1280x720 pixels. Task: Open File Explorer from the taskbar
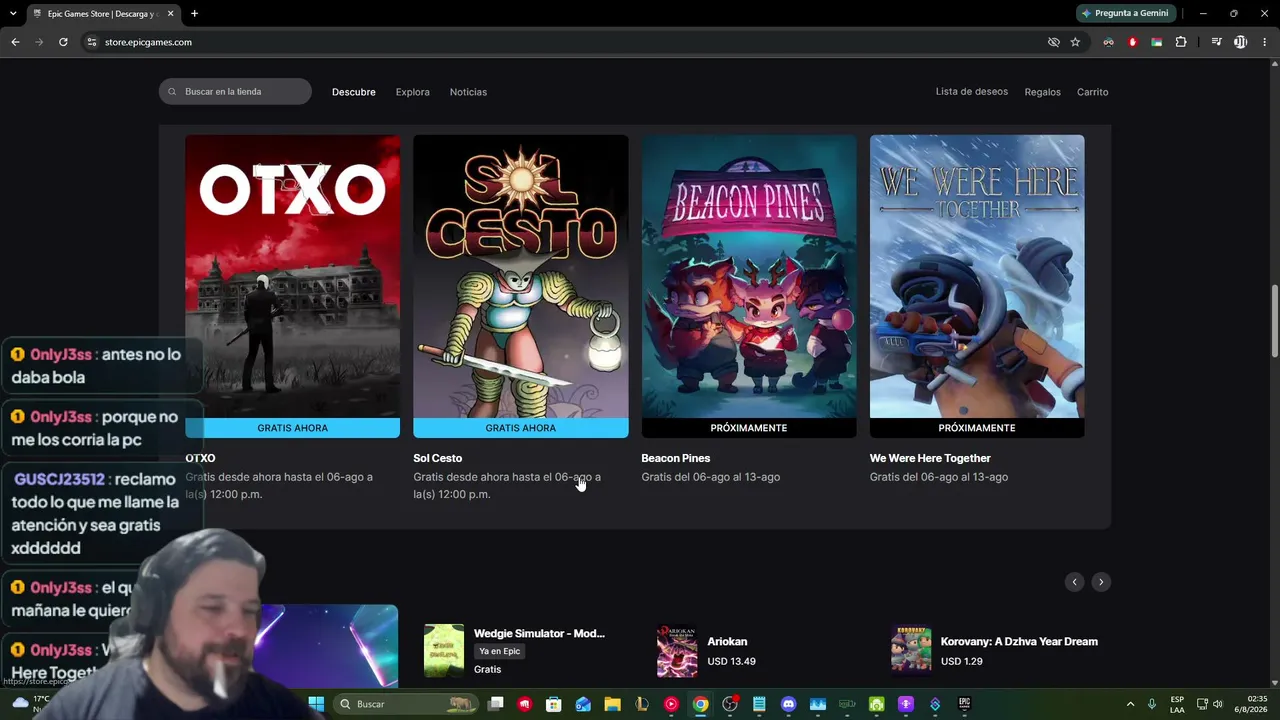click(612, 704)
